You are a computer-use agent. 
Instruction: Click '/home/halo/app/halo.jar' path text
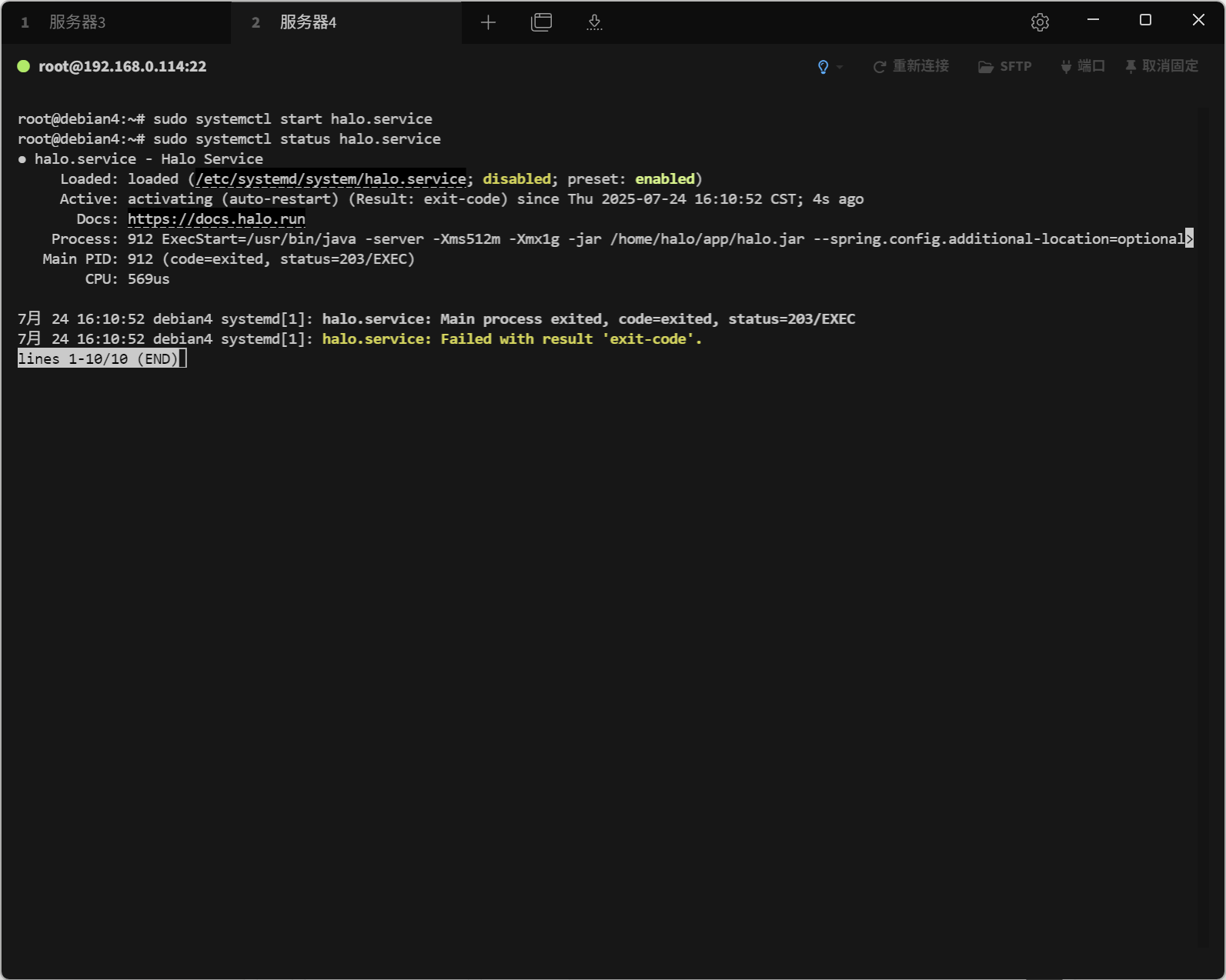pos(707,239)
